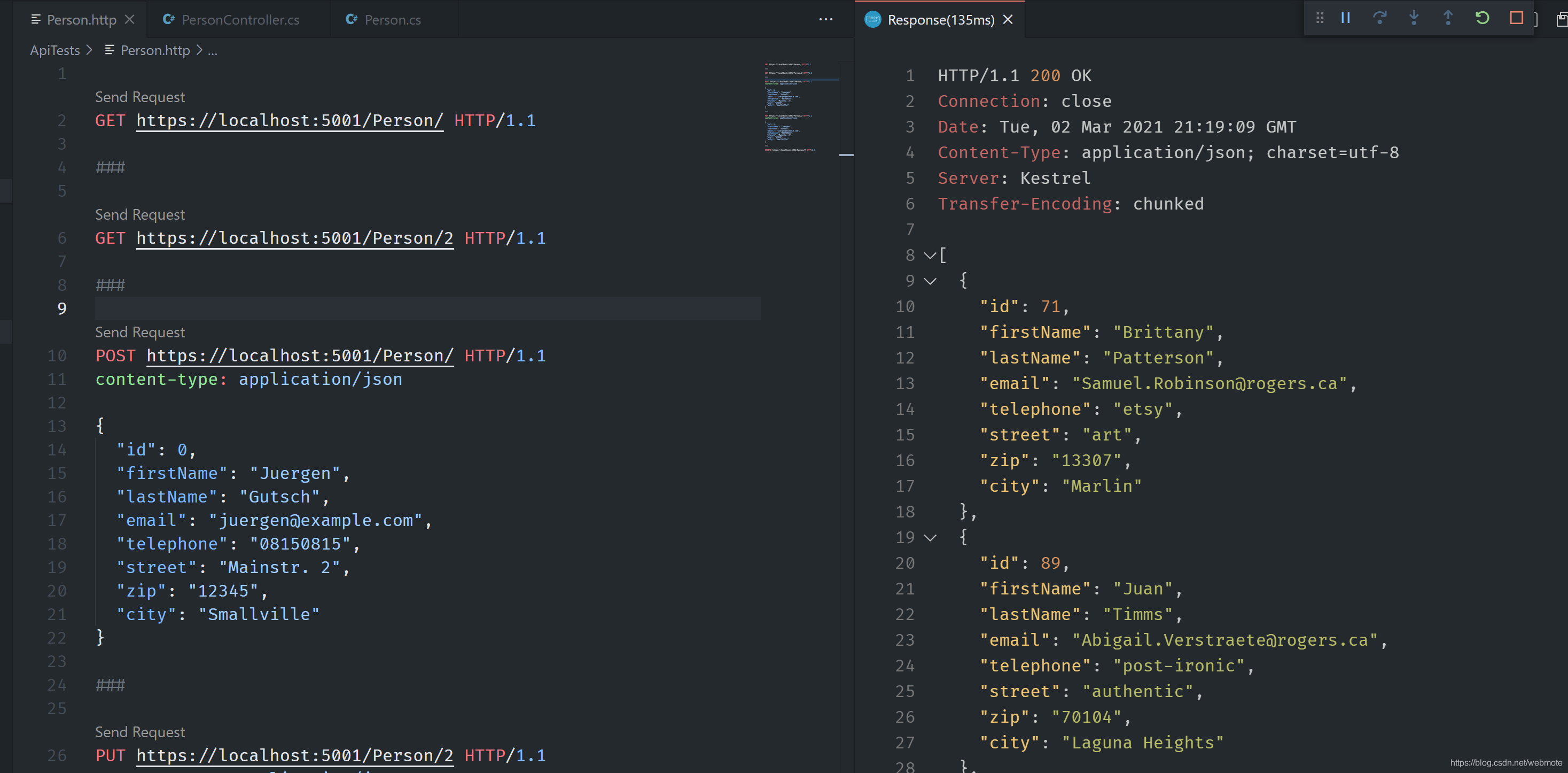Click the C# icon on Person.cs tab

pyautogui.click(x=351, y=19)
